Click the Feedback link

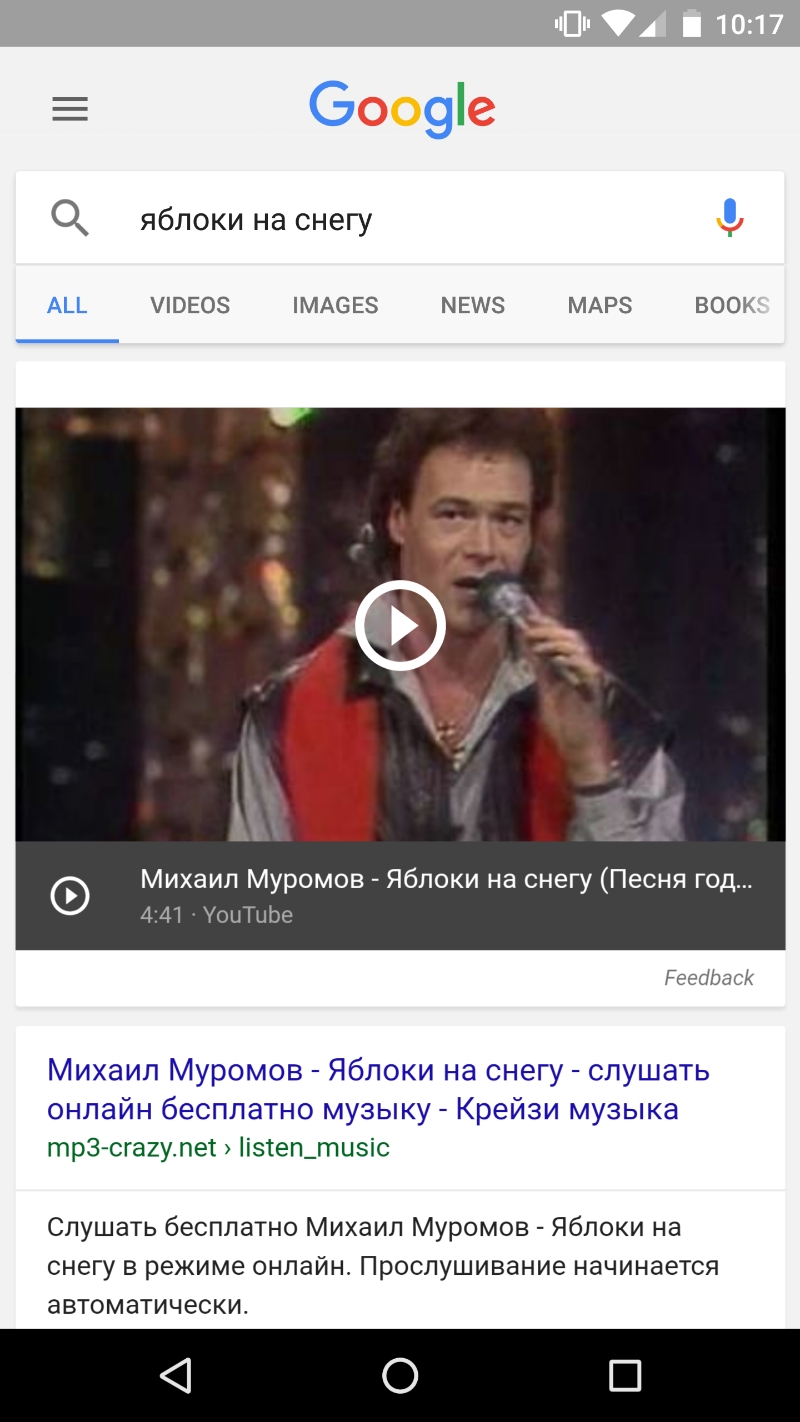click(x=709, y=978)
